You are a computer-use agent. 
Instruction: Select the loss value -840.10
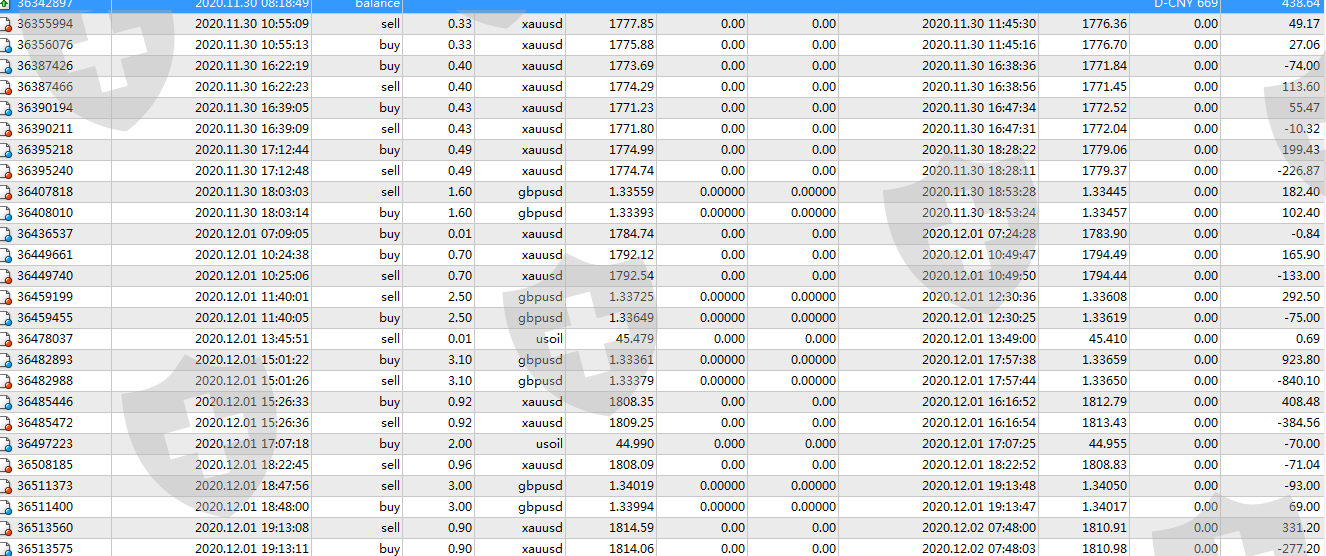click(1296, 381)
